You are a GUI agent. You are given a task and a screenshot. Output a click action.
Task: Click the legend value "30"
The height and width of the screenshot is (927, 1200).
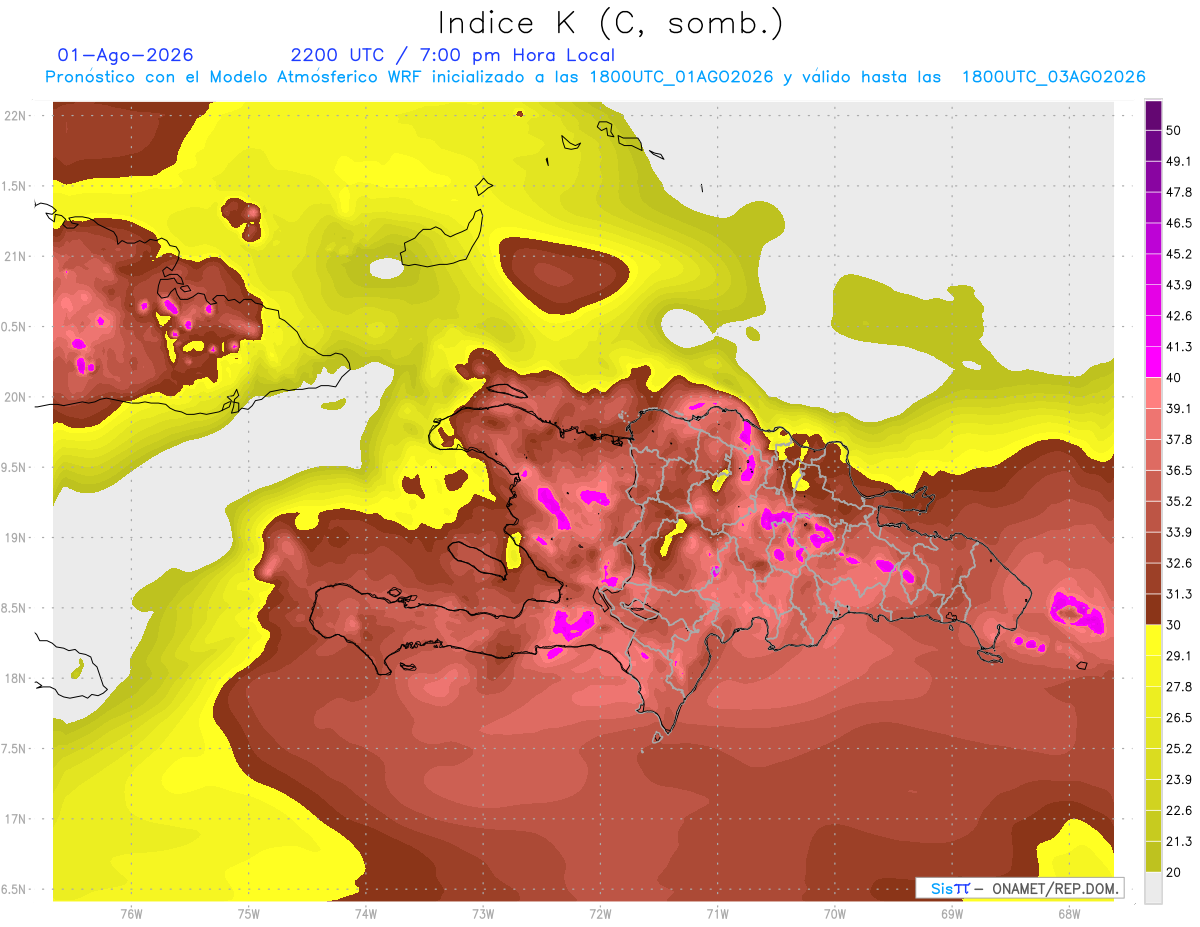(1174, 625)
